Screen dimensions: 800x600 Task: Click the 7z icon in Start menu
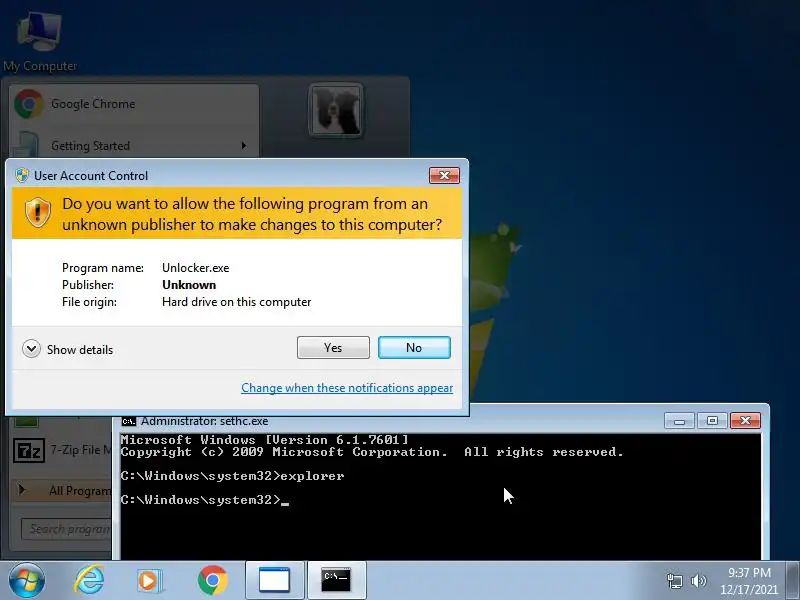pyautogui.click(x=29, y=450)
